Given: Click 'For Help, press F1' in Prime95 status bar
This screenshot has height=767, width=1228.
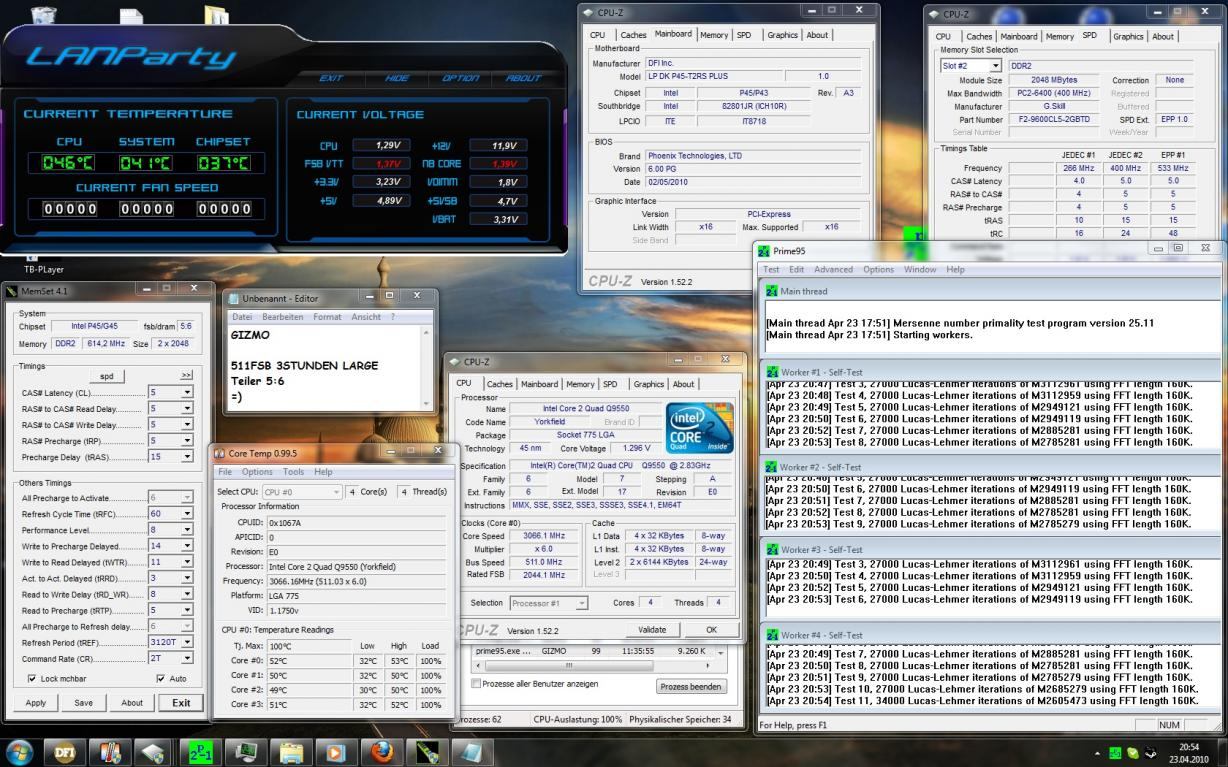Looking at the screenshot, I should pyautogui.click(x=794, y=724).
